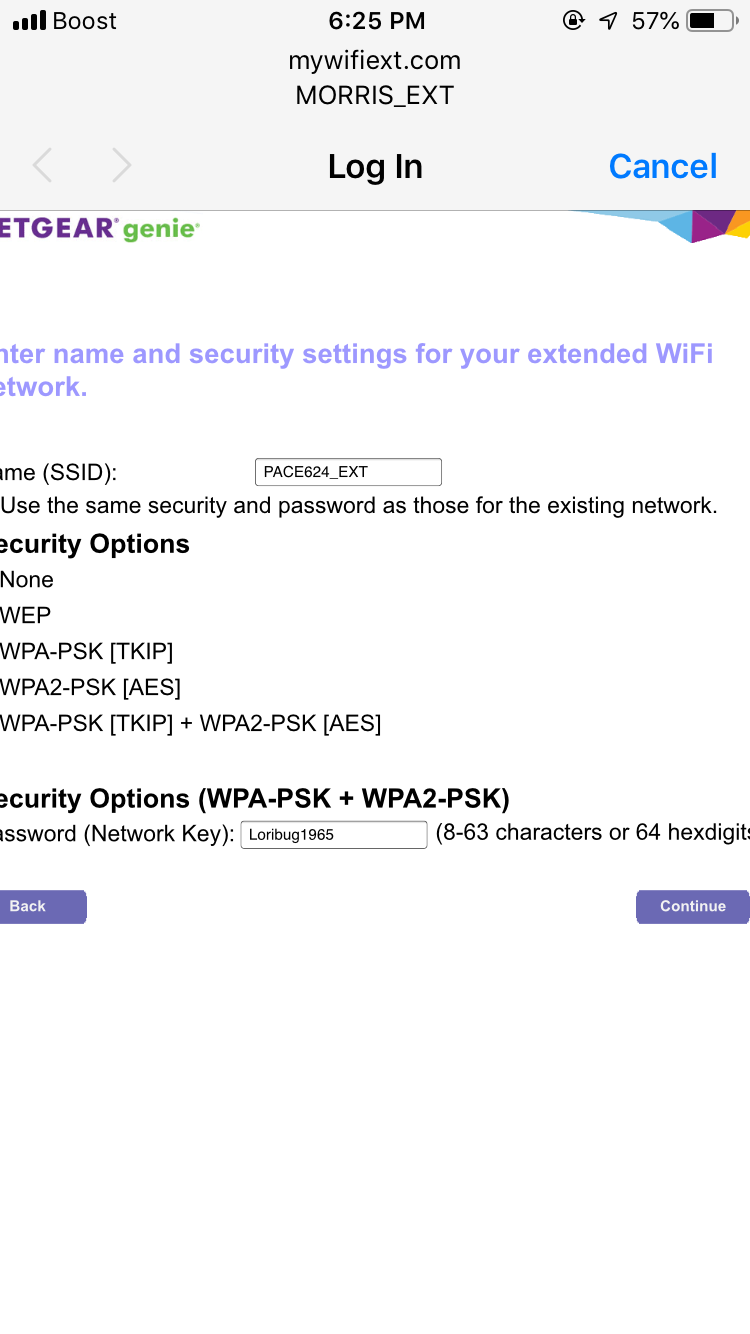Tap the forward navigation chevron
Viewport: 750px width, 1334px height.
[120, 165]
